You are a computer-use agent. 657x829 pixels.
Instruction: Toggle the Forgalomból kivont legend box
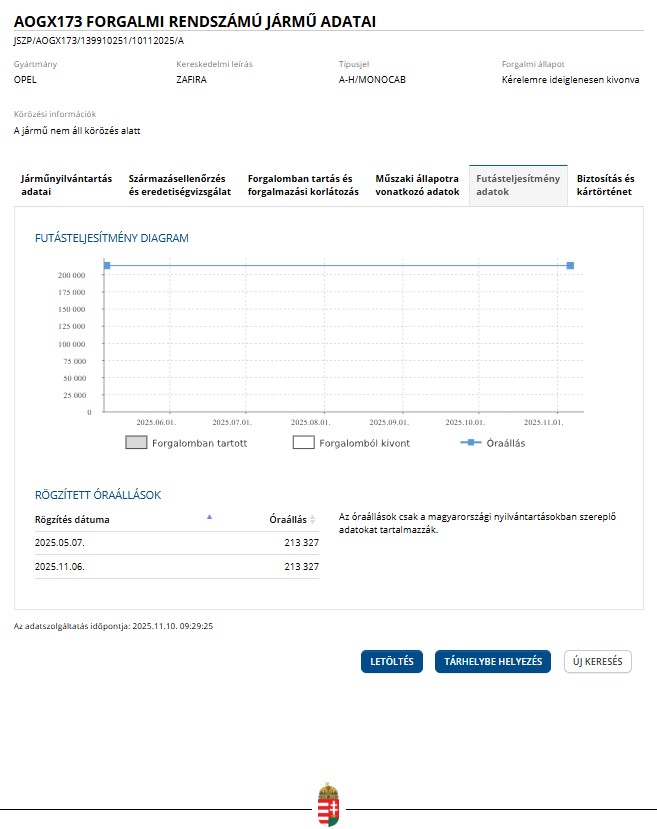[x=303, y=443]
